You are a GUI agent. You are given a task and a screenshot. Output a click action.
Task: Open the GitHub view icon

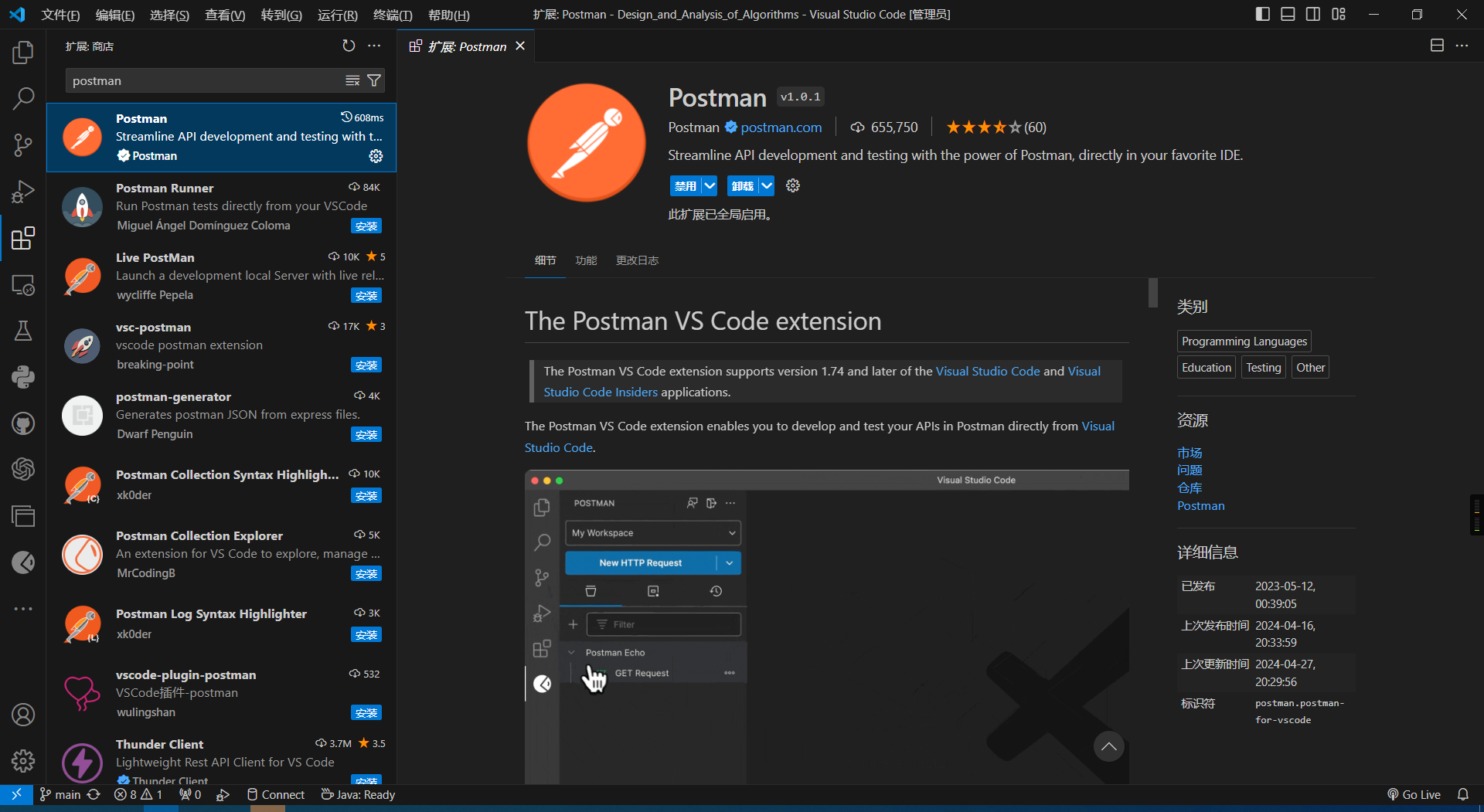click(x=23, y=423)
